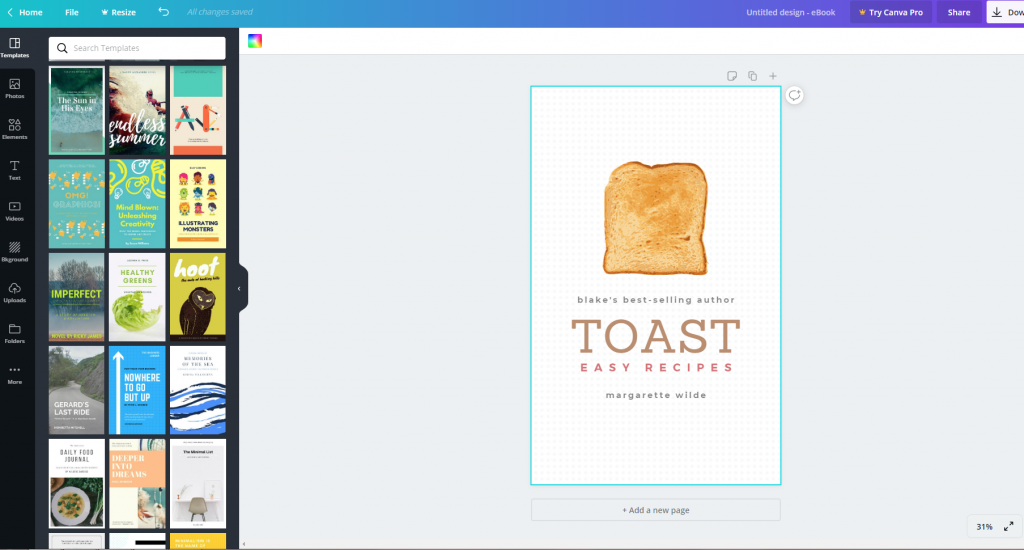Click the add notes icon above page
This screenshot has width=1024, height=550.
pos(732,76)
